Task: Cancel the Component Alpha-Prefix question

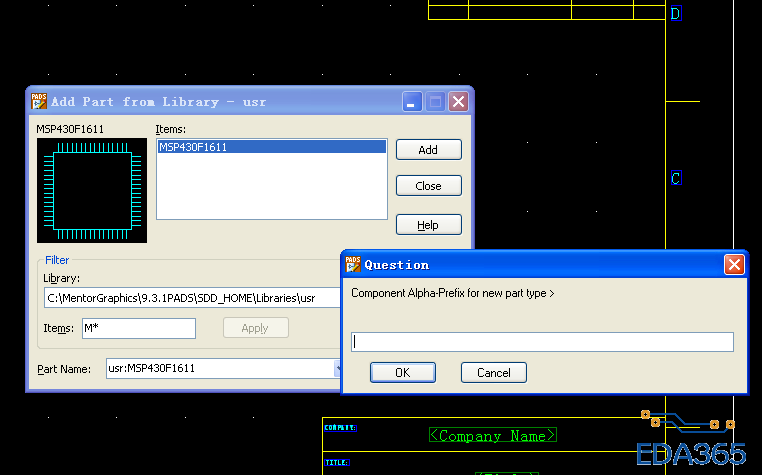Action: (x=494, y=372)
